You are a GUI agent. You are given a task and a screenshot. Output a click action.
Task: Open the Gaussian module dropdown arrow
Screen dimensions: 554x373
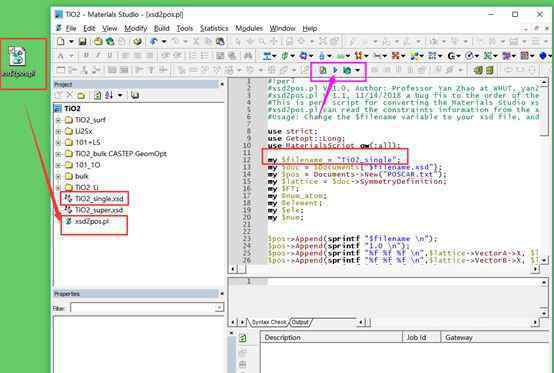[x=459, y=56]
